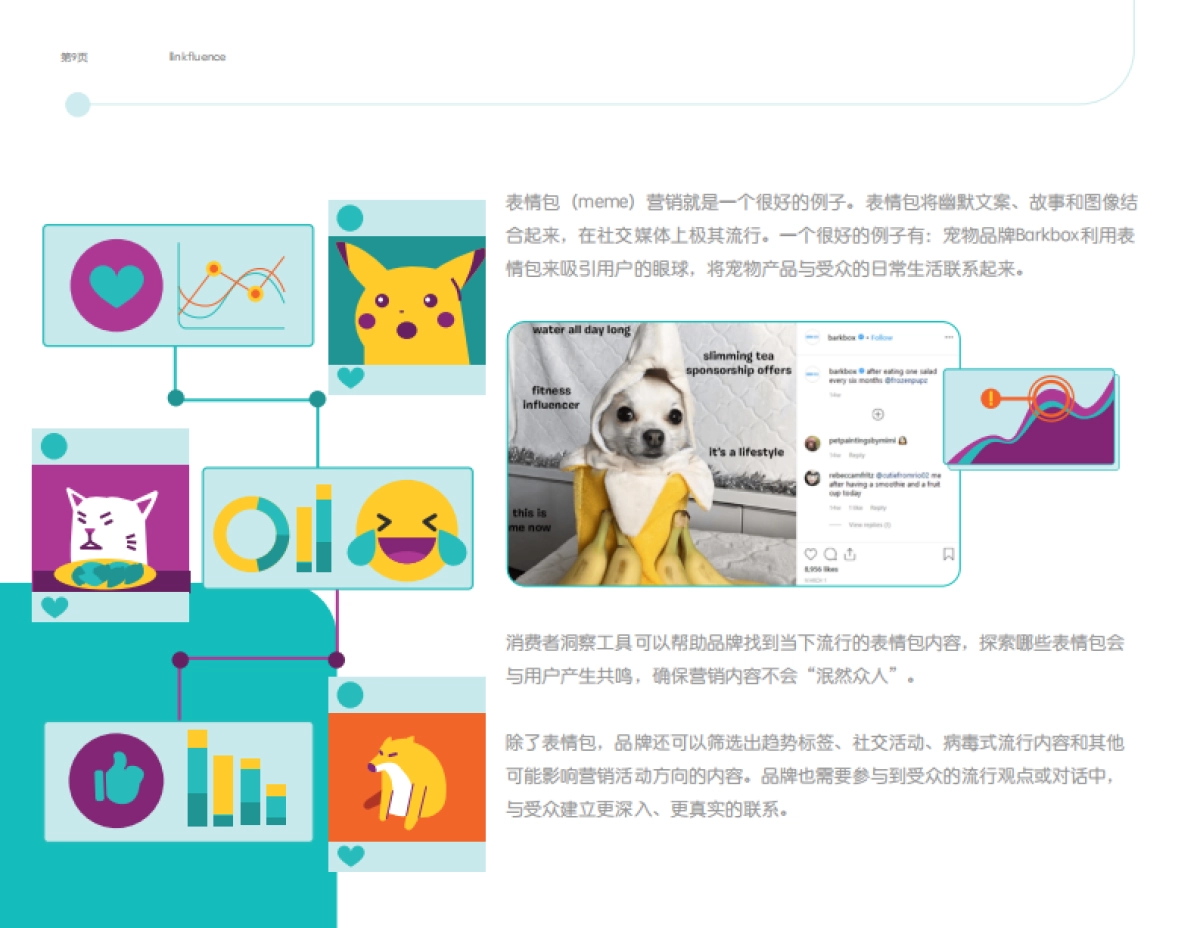Viewport: 1200px width, 928px height.
Task: Click the share icon in the Instagram post
Action: 849,554
